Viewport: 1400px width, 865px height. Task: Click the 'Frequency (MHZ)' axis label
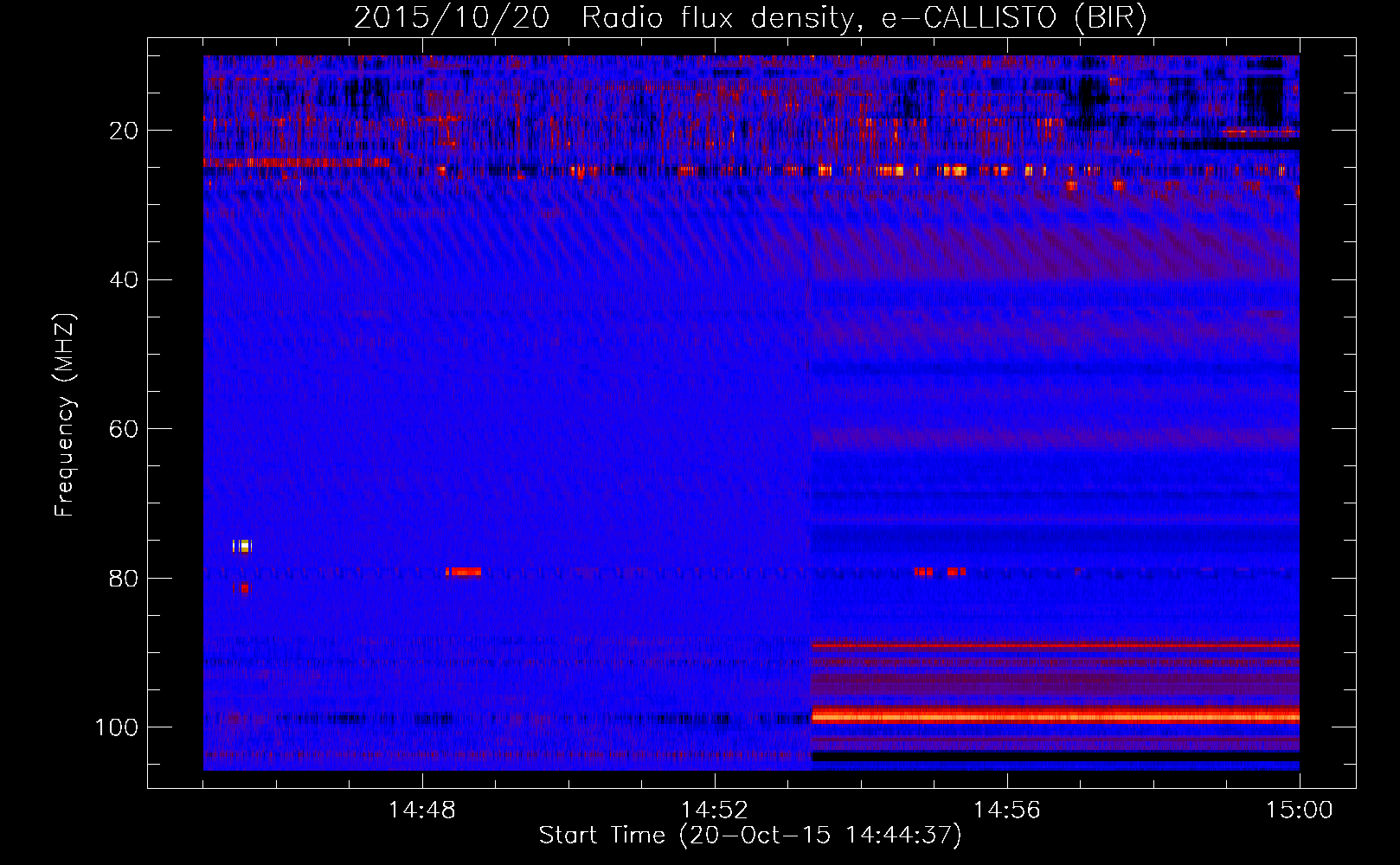[65, 415]
